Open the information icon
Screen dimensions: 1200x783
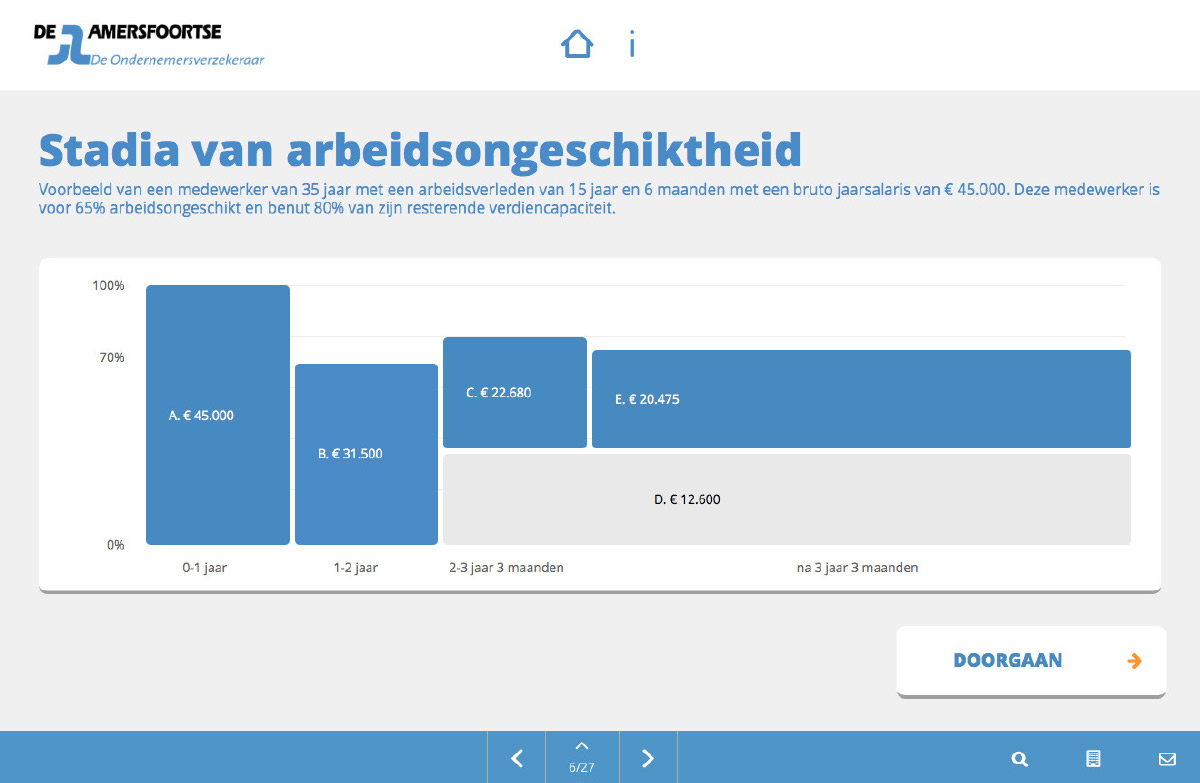tap(632, 44)
